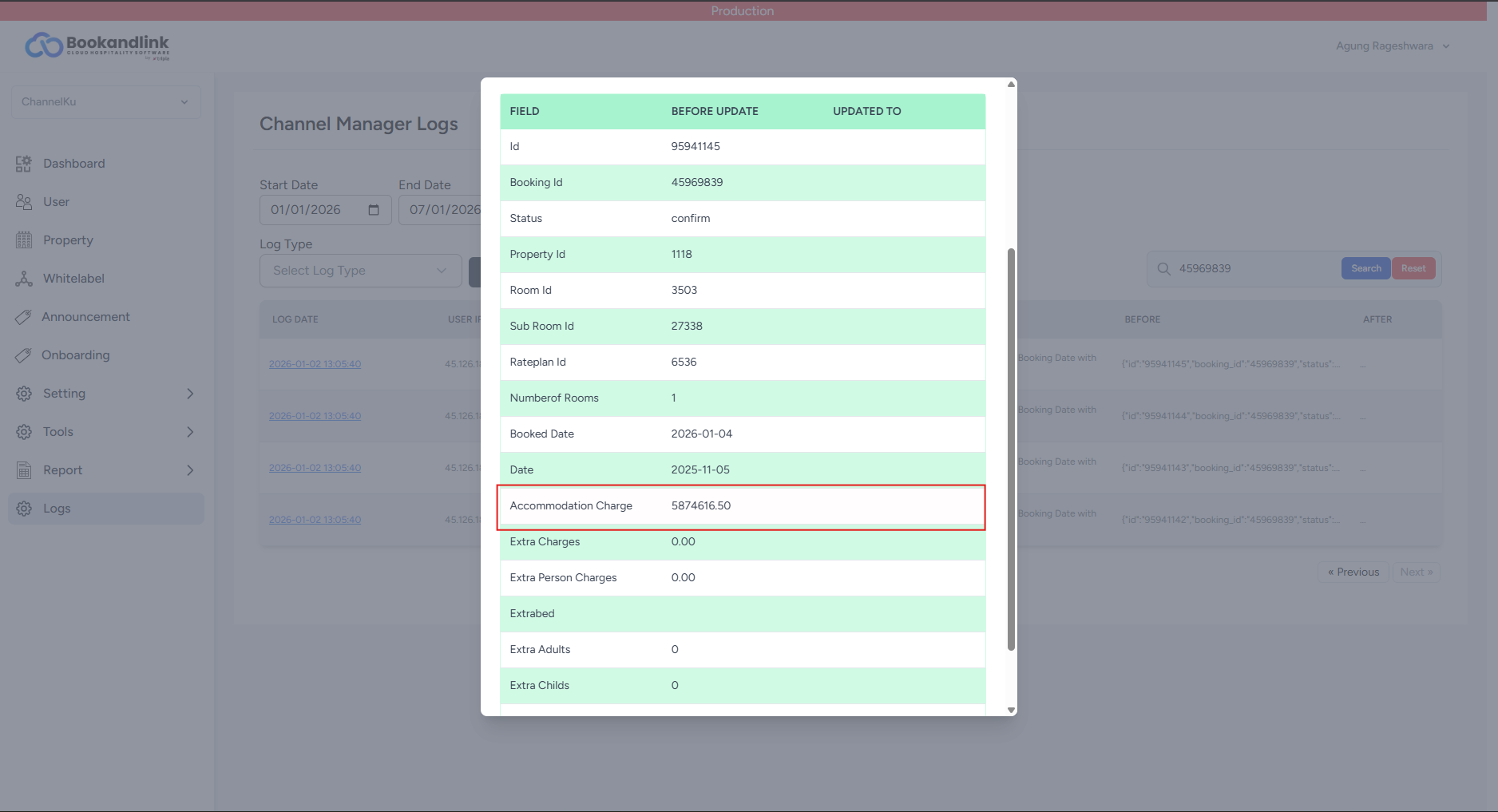This screenshot has height=812, width=1498.
Task: Select the Status value confirm
Action: tap(691, 219)
